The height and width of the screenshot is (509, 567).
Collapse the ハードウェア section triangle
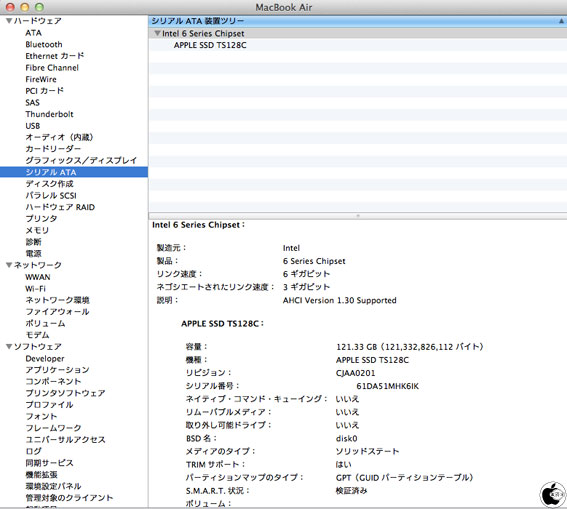9,21
